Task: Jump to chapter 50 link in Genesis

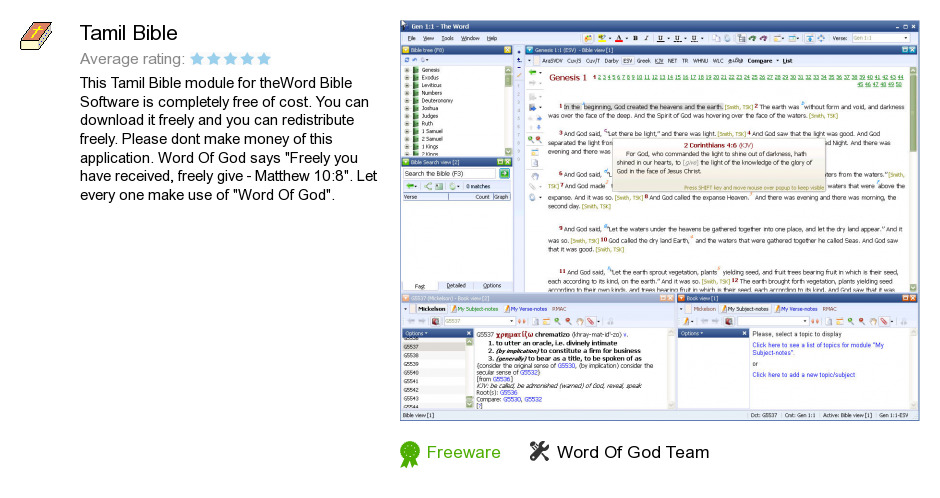Action: 898,84
